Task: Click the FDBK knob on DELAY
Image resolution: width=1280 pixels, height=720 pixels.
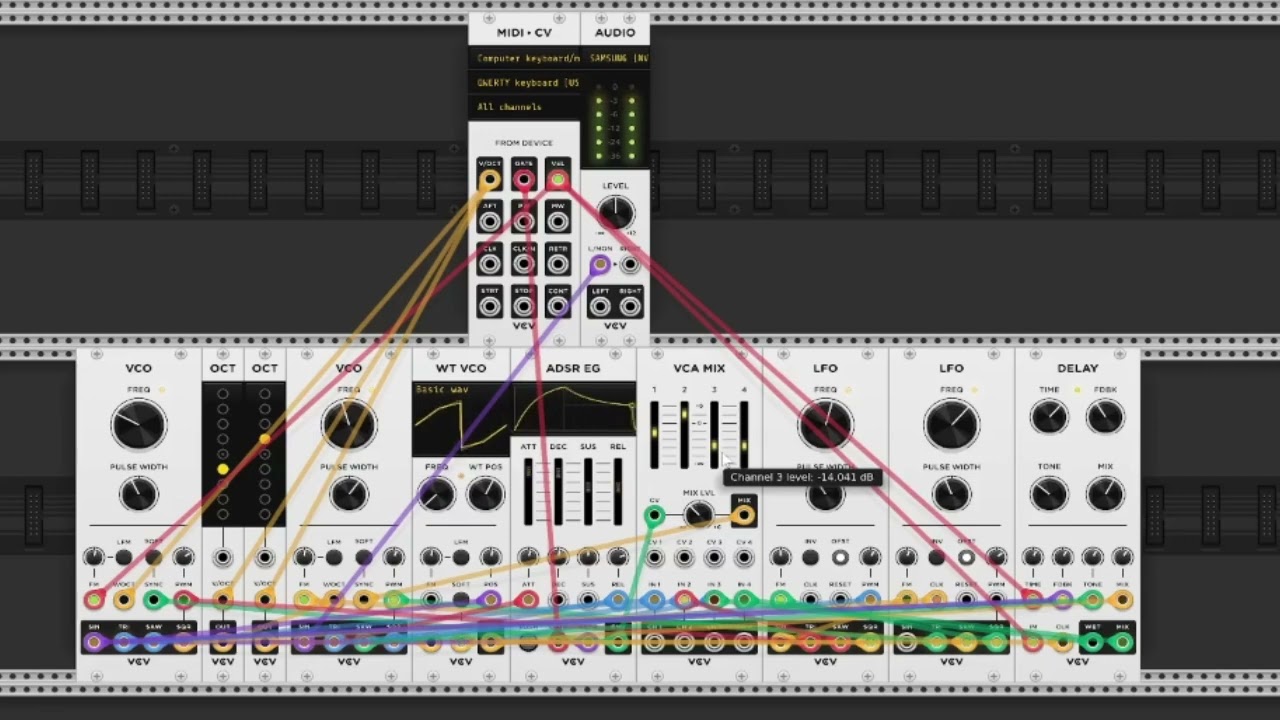Action: pyautogui.click(x=1105, y=416)
